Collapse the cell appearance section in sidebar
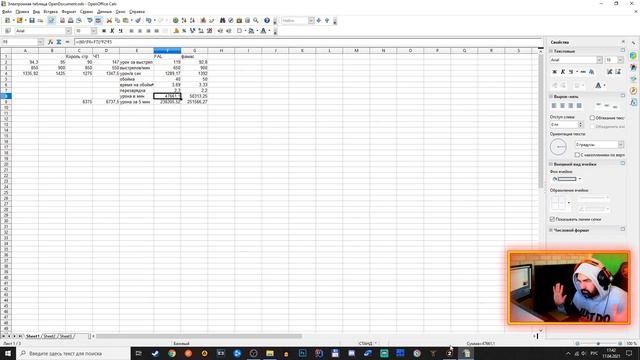The width and height of the screenshot is (640, 360). point(551,164)
